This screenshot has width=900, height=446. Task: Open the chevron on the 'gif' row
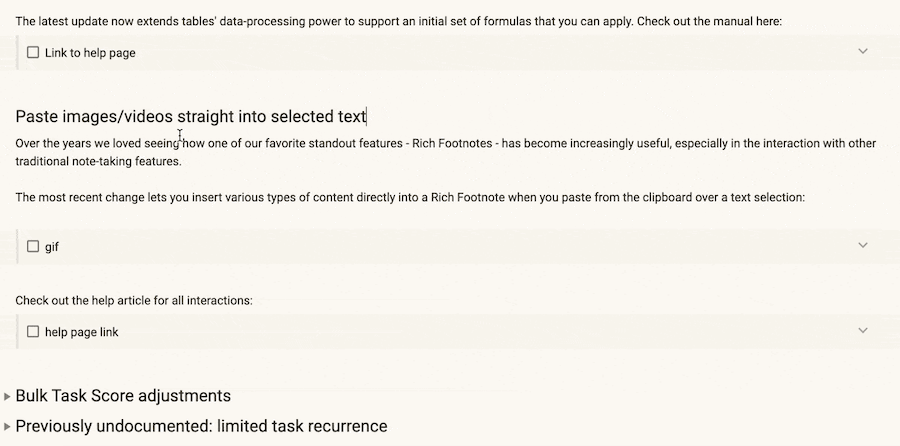click(863, 245)
